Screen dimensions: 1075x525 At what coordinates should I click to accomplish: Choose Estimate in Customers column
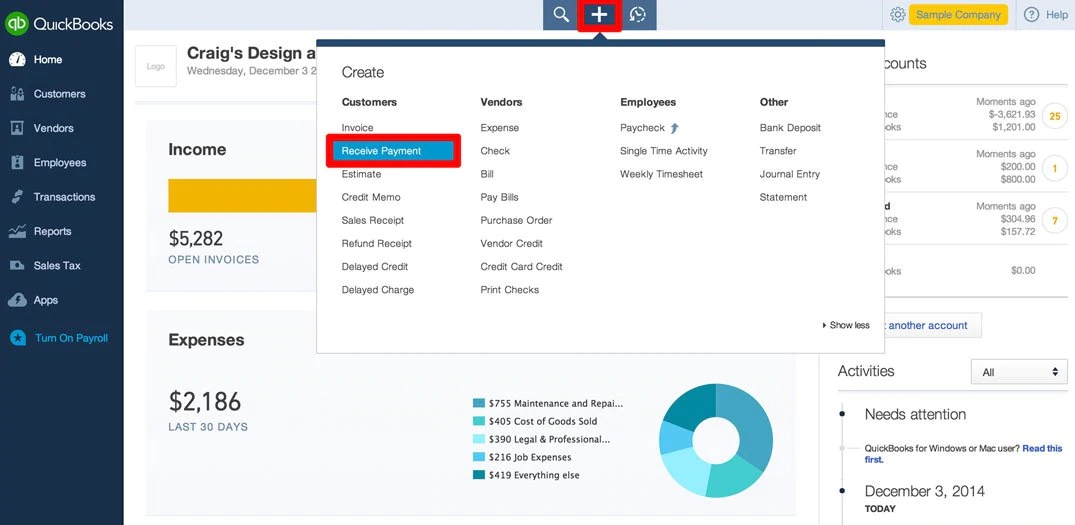(x=361, y=174)
